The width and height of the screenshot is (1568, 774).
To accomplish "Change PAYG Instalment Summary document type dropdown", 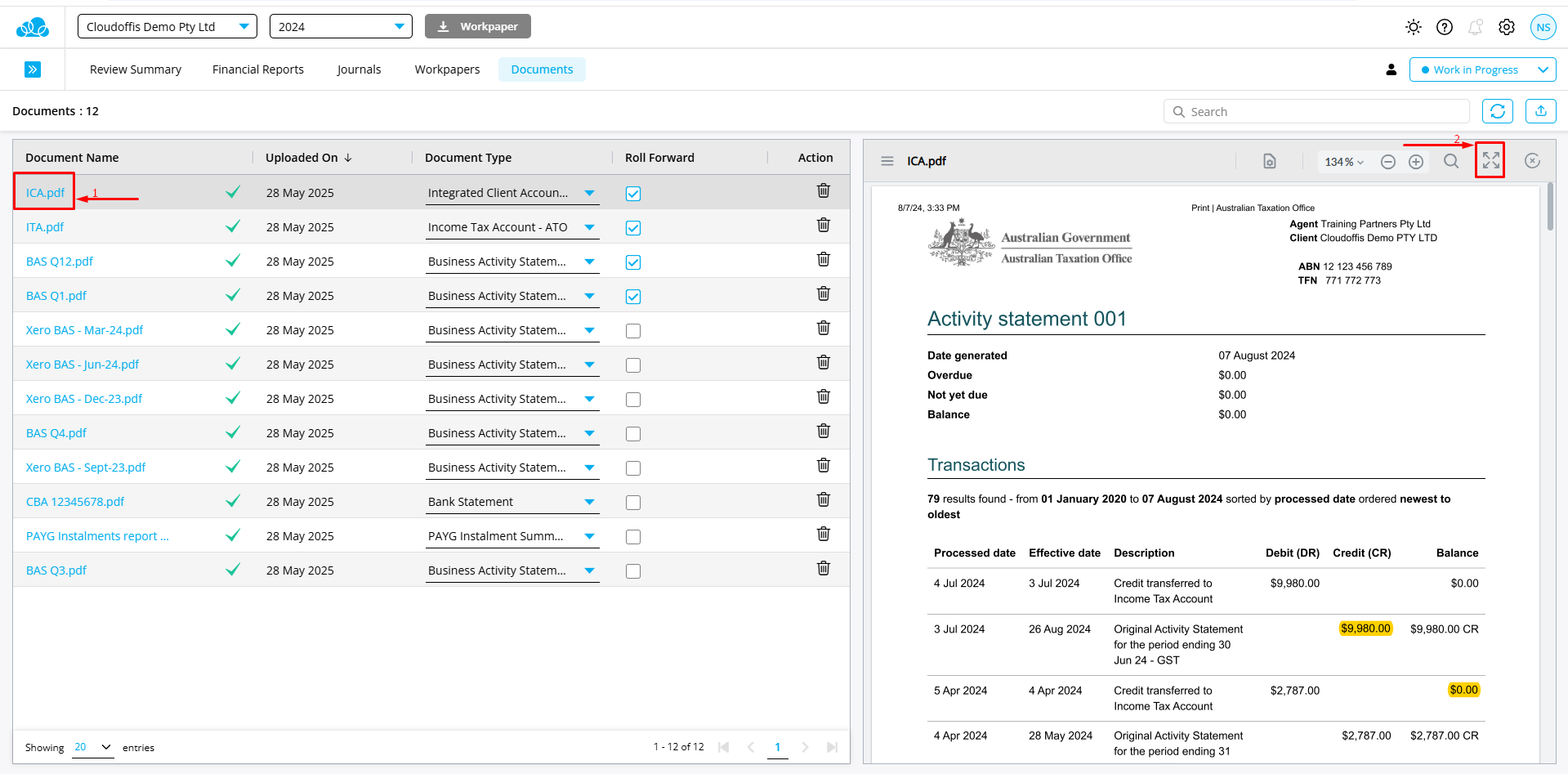I will pyautogui.click(x=512, y=536).
